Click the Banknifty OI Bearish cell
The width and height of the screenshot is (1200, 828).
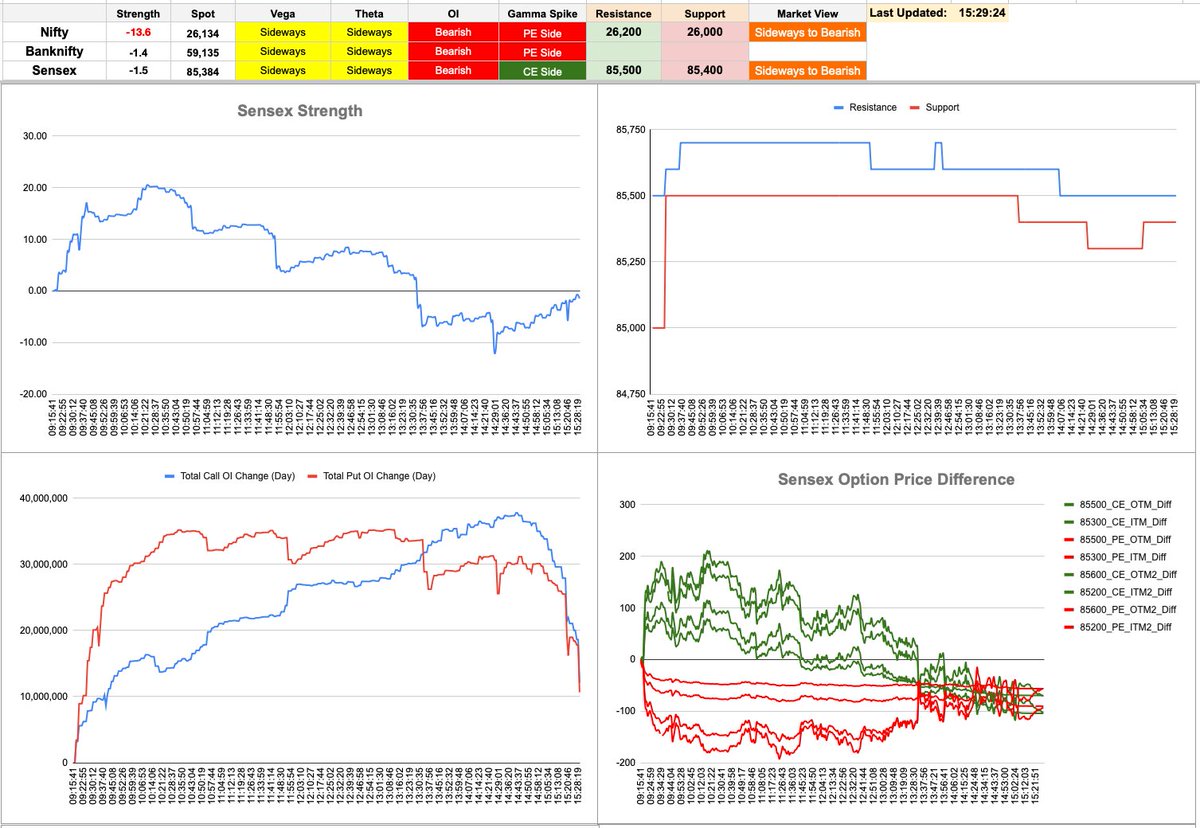[453, 51]
